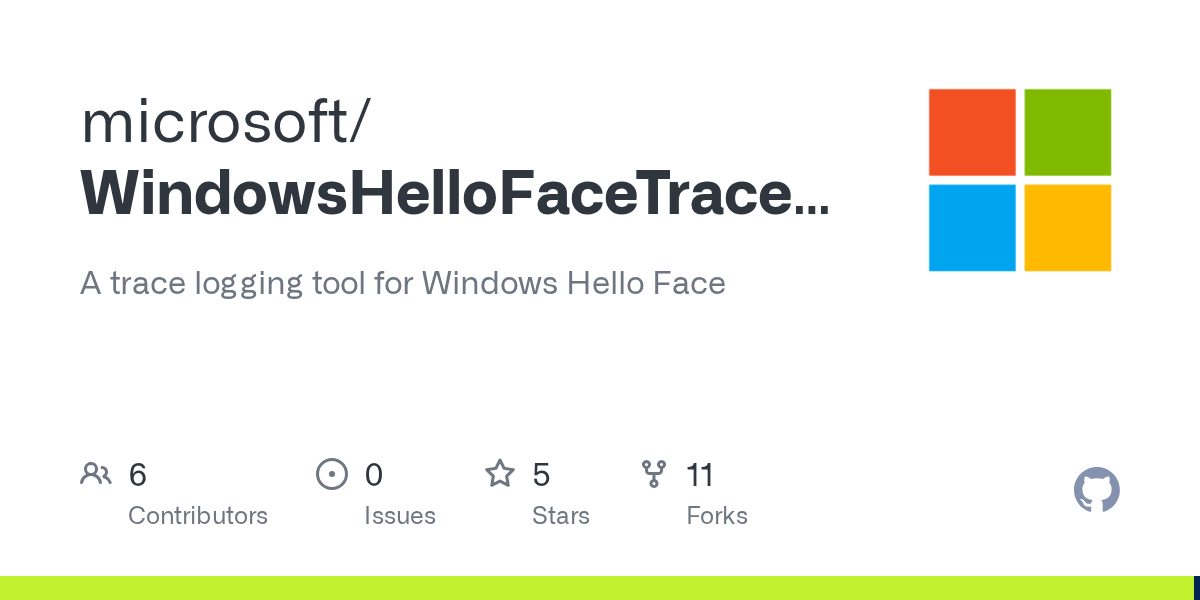Image resolution: width=1200 pixels, height=600 pixels.
Task: Click the Stars star icon
Action: pos(499,474)
